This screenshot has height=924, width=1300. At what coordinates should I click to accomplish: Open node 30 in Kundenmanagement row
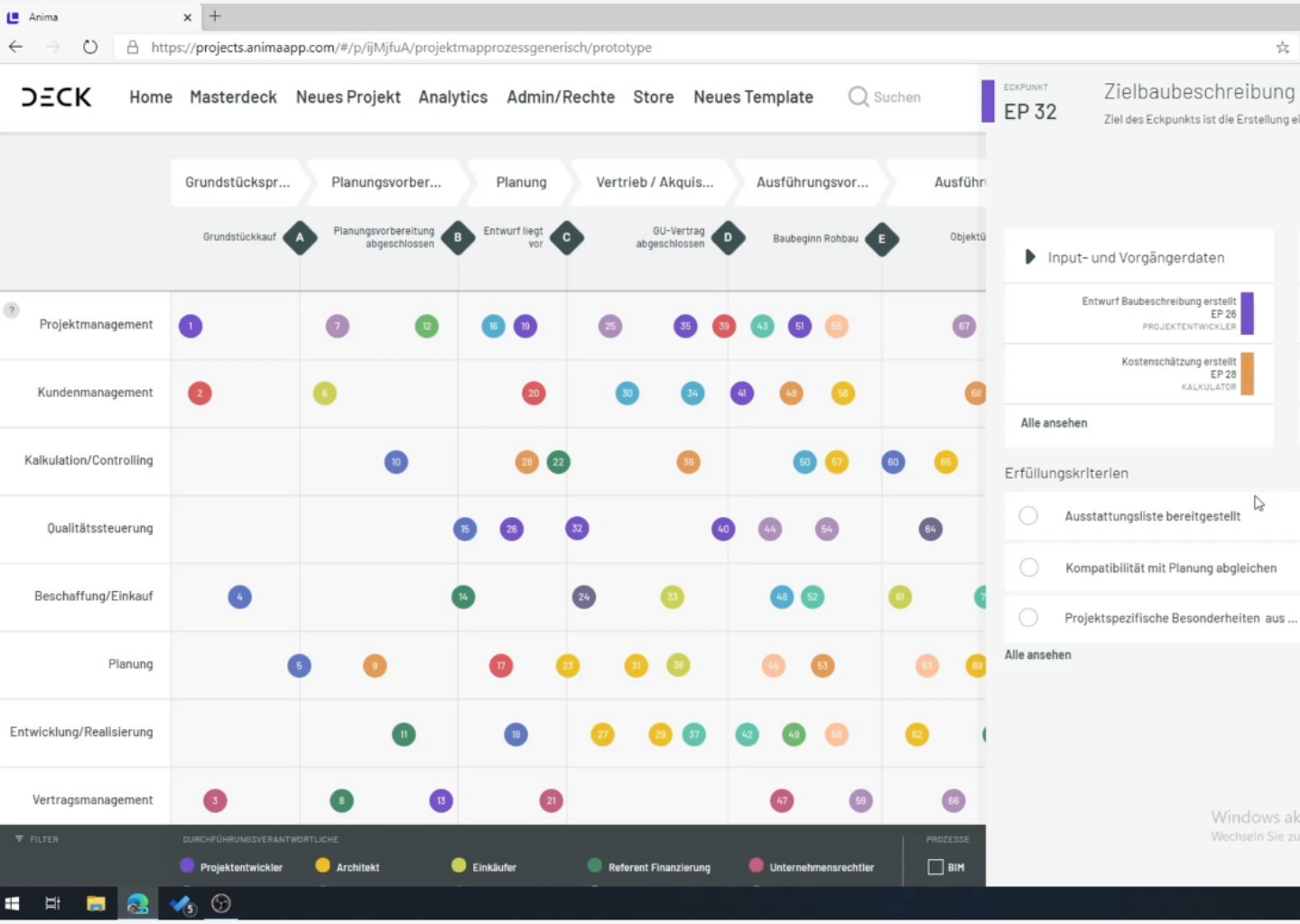(x=627, y=393)
